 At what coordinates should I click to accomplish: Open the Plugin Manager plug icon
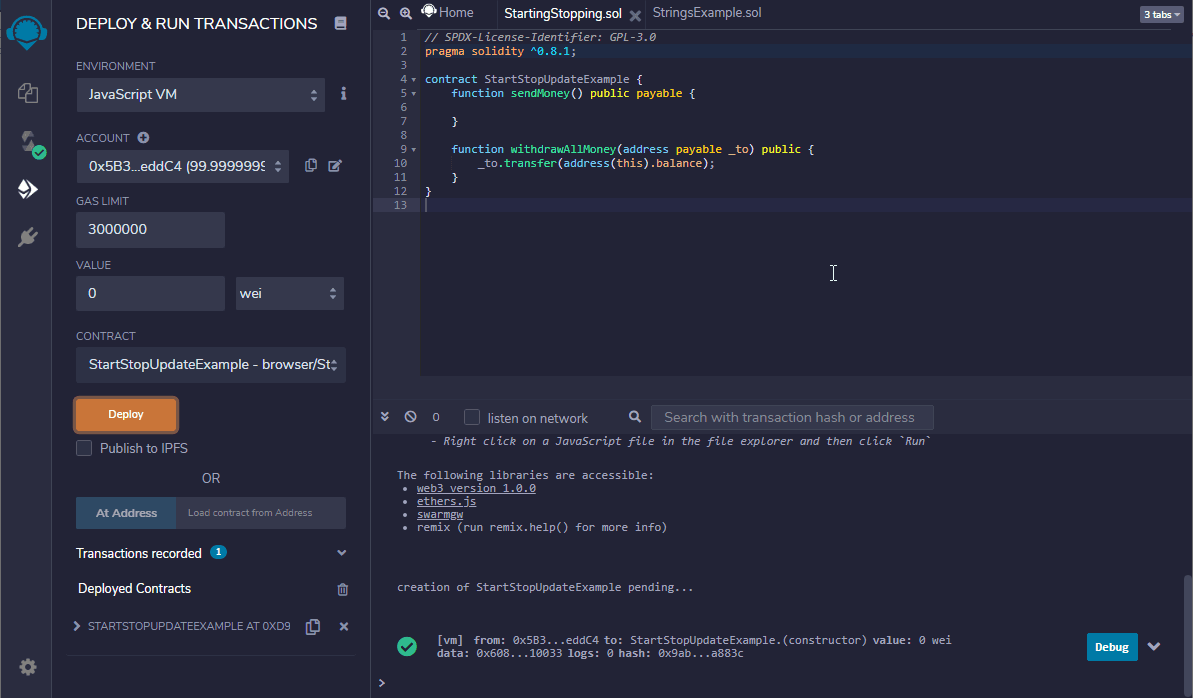pyautogui.click(x=27, y=237)
